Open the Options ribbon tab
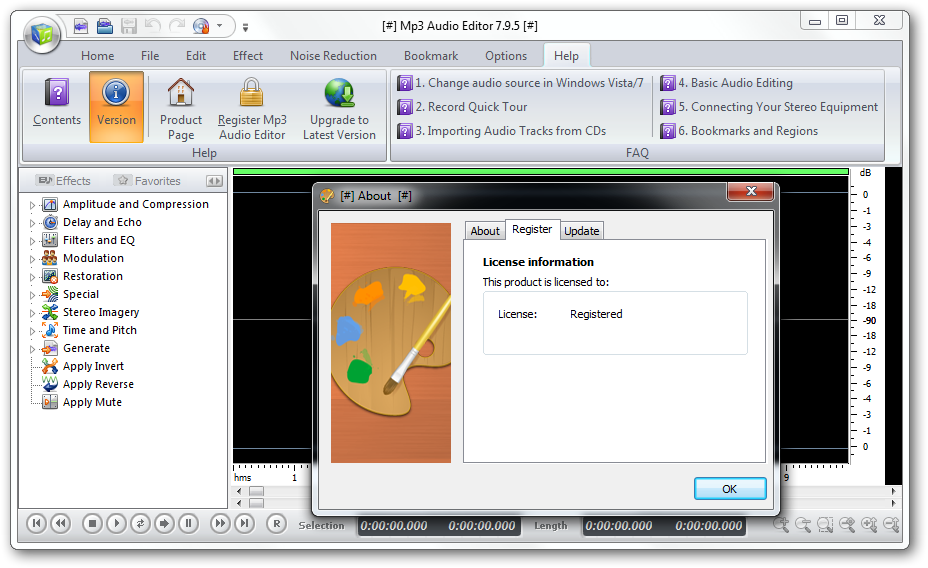 506,56
